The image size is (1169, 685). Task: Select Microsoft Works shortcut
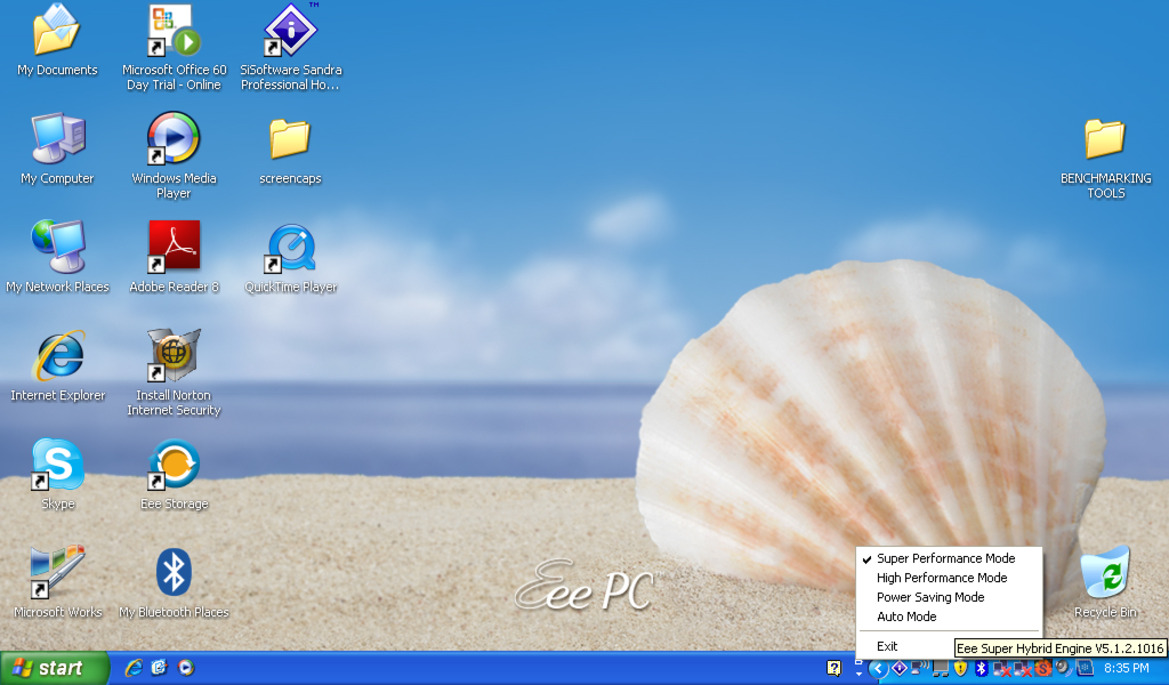coord(57,582)
